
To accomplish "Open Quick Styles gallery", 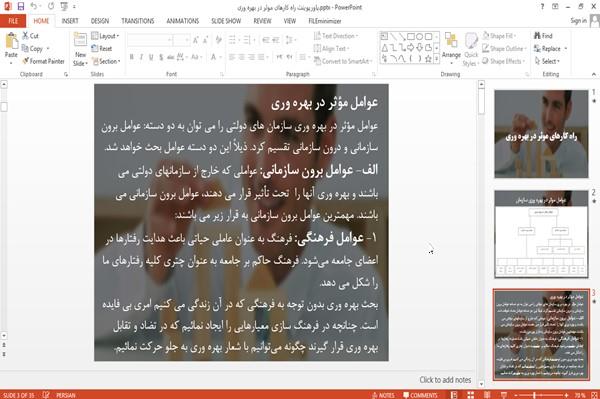I will point(471,49).
